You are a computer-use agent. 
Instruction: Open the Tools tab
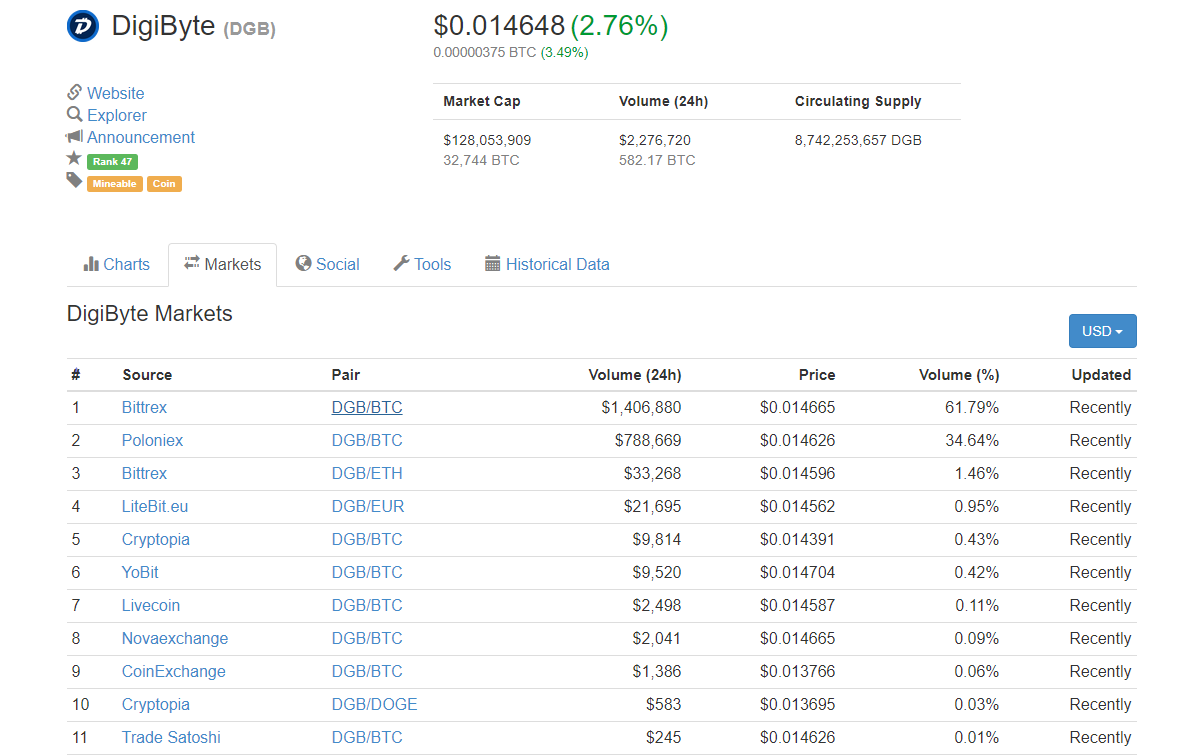pos(422,265)
